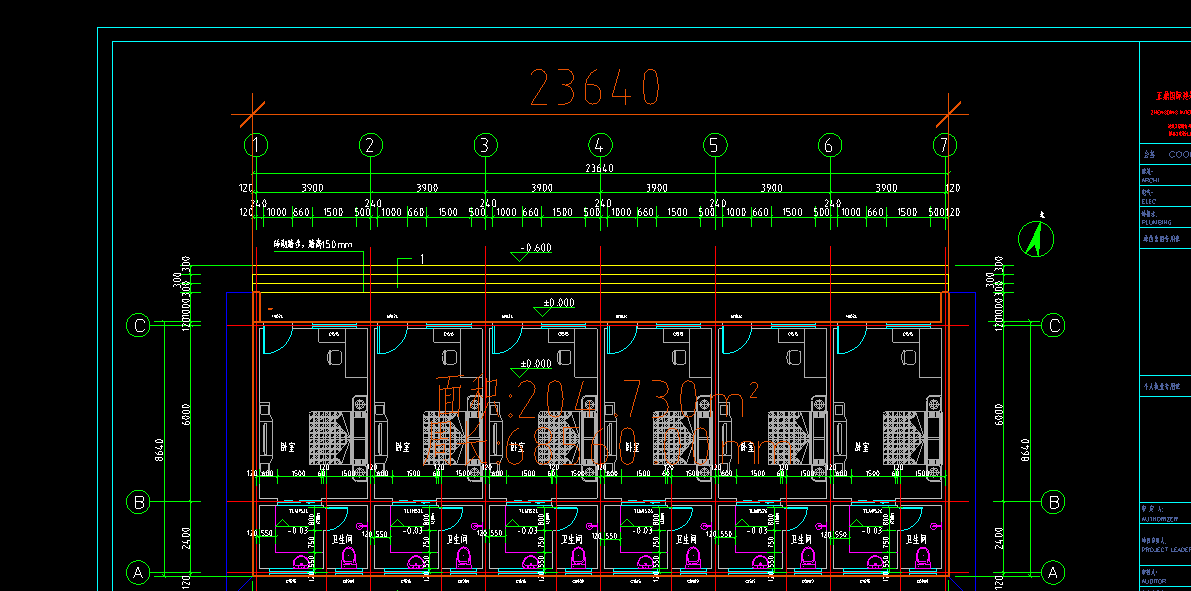Select the section cut mark labeled 1
Viewport: 1191px width, 591px height.
tap(410, 272)
